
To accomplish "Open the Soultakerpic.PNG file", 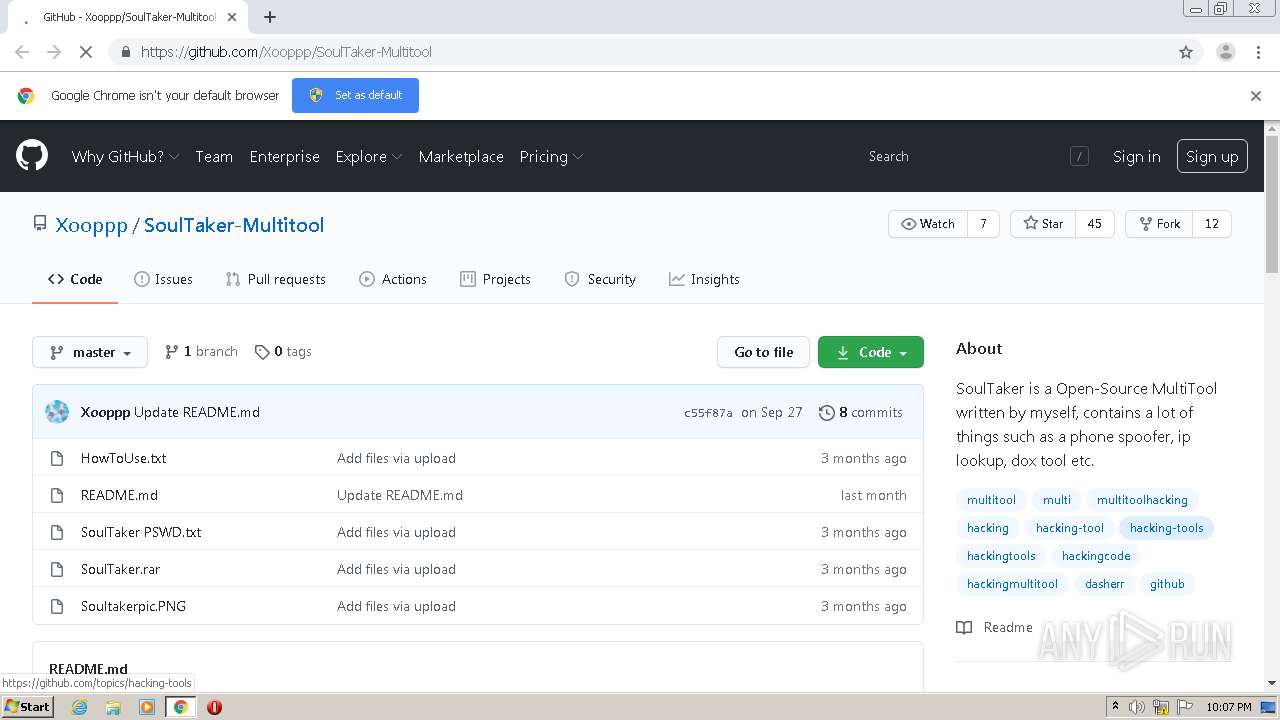I will tap(133, 606).
